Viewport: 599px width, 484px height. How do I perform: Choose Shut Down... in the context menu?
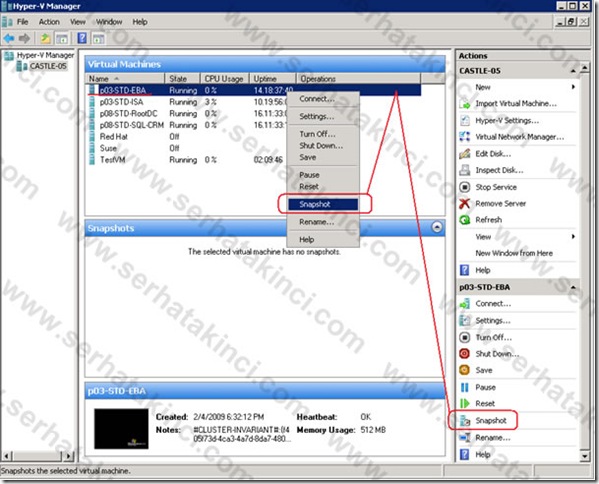323,146
